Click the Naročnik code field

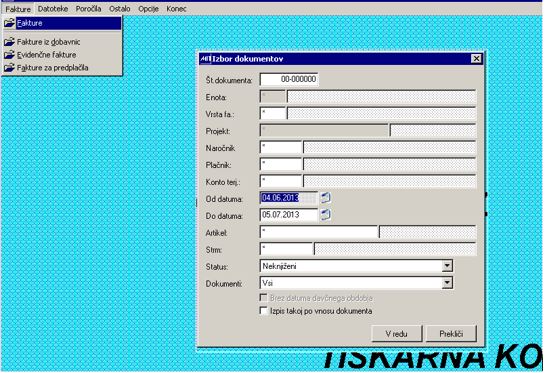click(281, 147)
